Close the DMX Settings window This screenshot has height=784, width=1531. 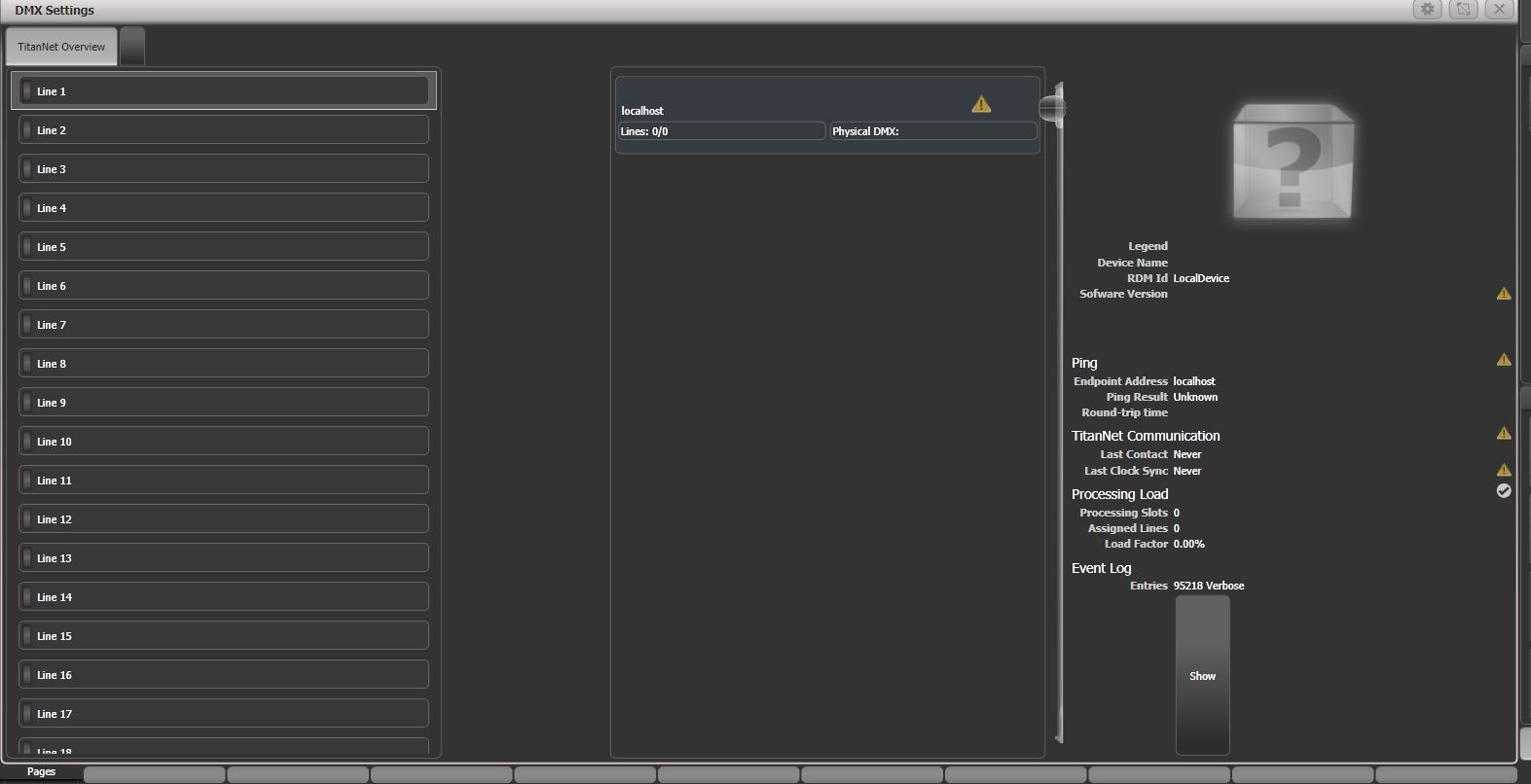tap(1499, 9)
